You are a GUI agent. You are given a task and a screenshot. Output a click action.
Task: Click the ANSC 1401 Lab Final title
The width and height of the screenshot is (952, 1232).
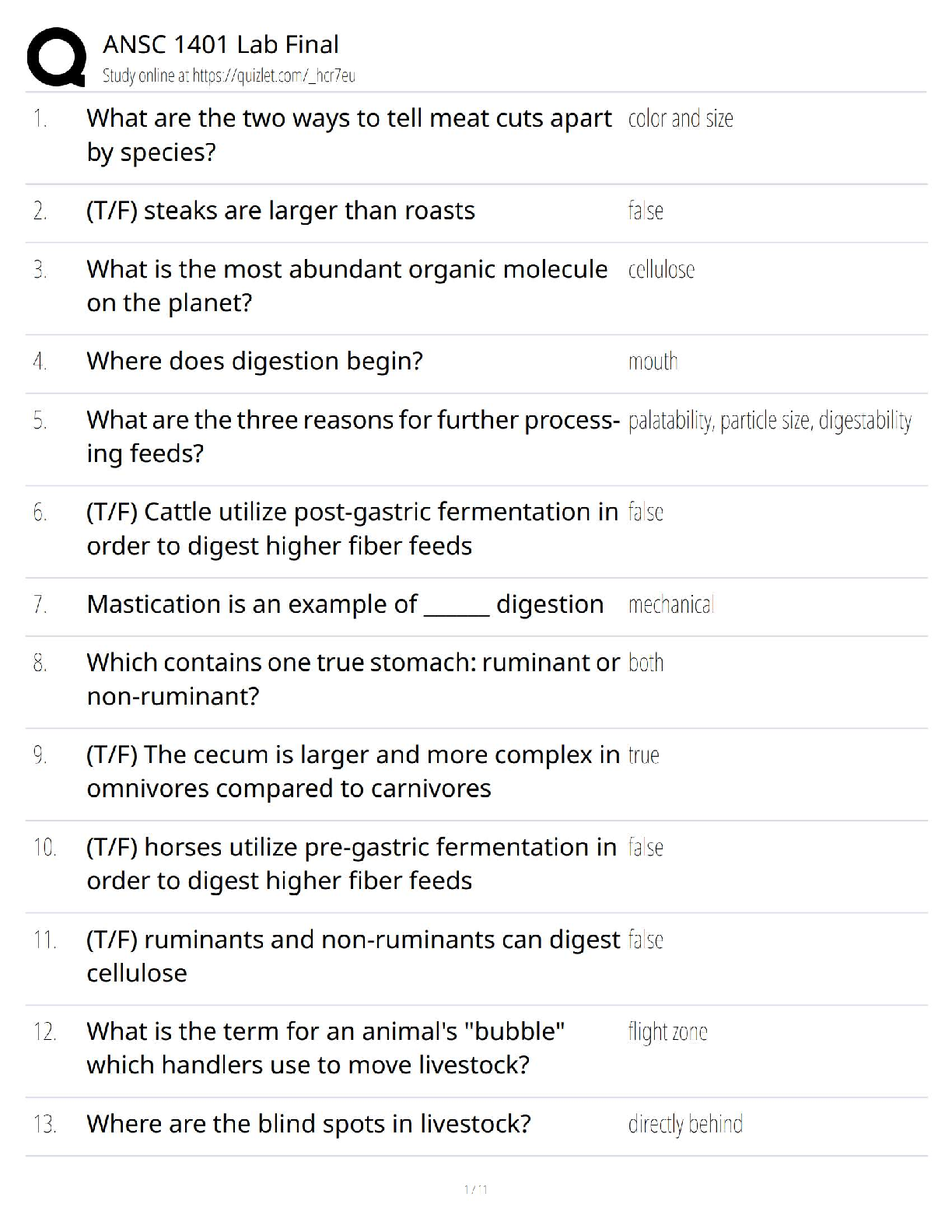(x=220, y=44)
